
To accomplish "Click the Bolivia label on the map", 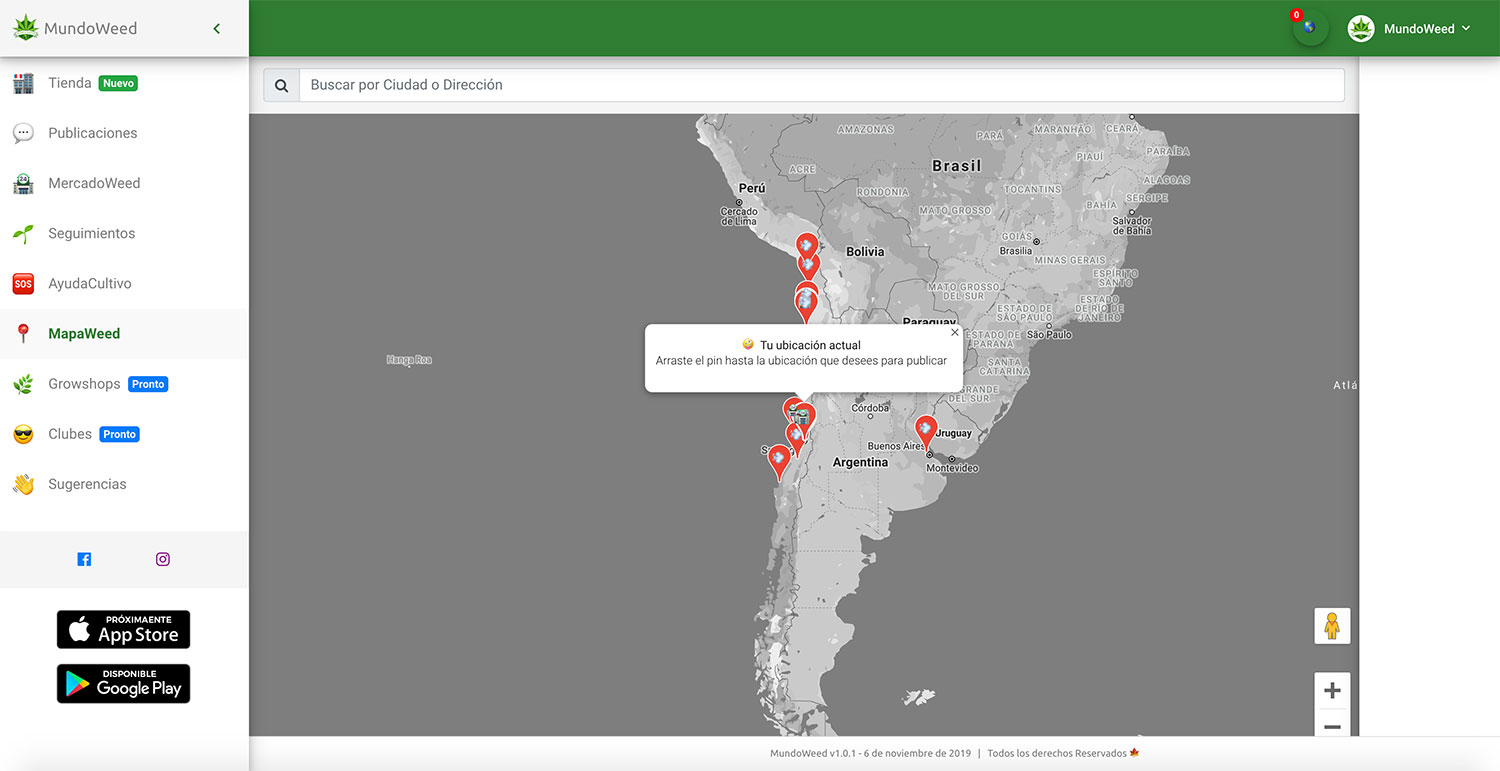I will (865, 252).
